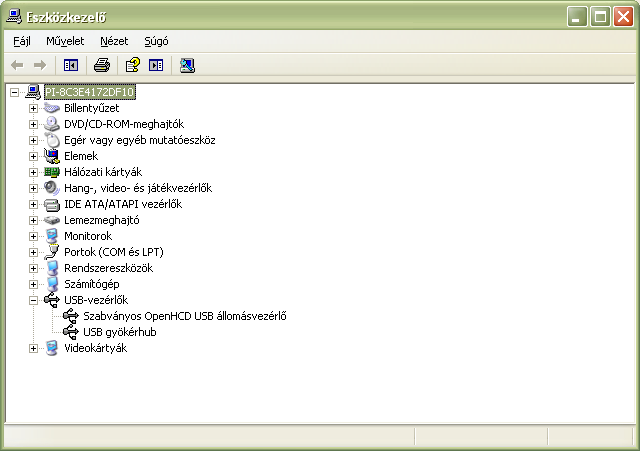Click the Számítógép computer icon
The height and width of the screenshot is (451, 640).
click(52, 284)
